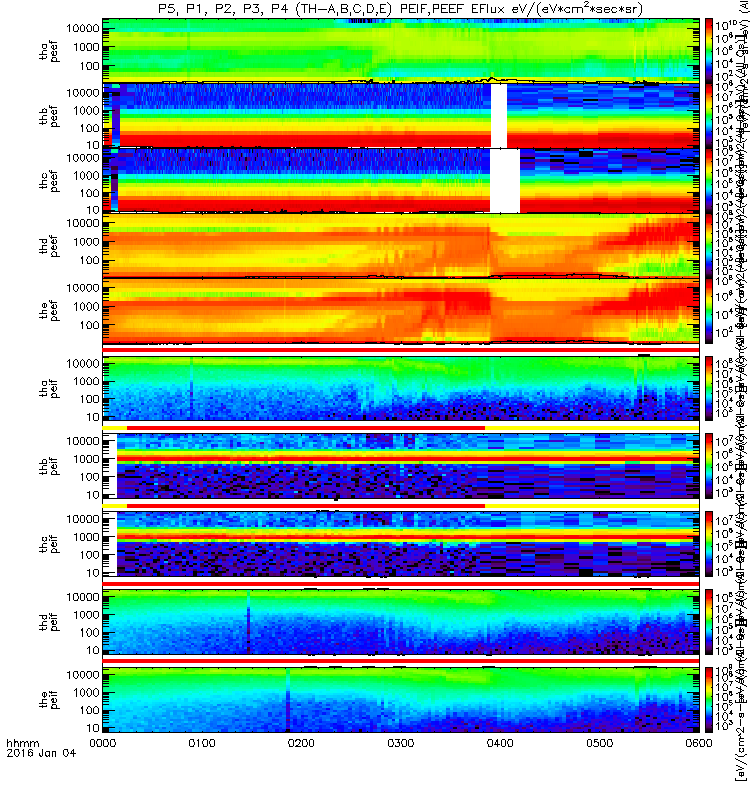Click the color bar beside the tha peif panel
The width and height of the screenshot is (750, 800).
coord(709,388)
